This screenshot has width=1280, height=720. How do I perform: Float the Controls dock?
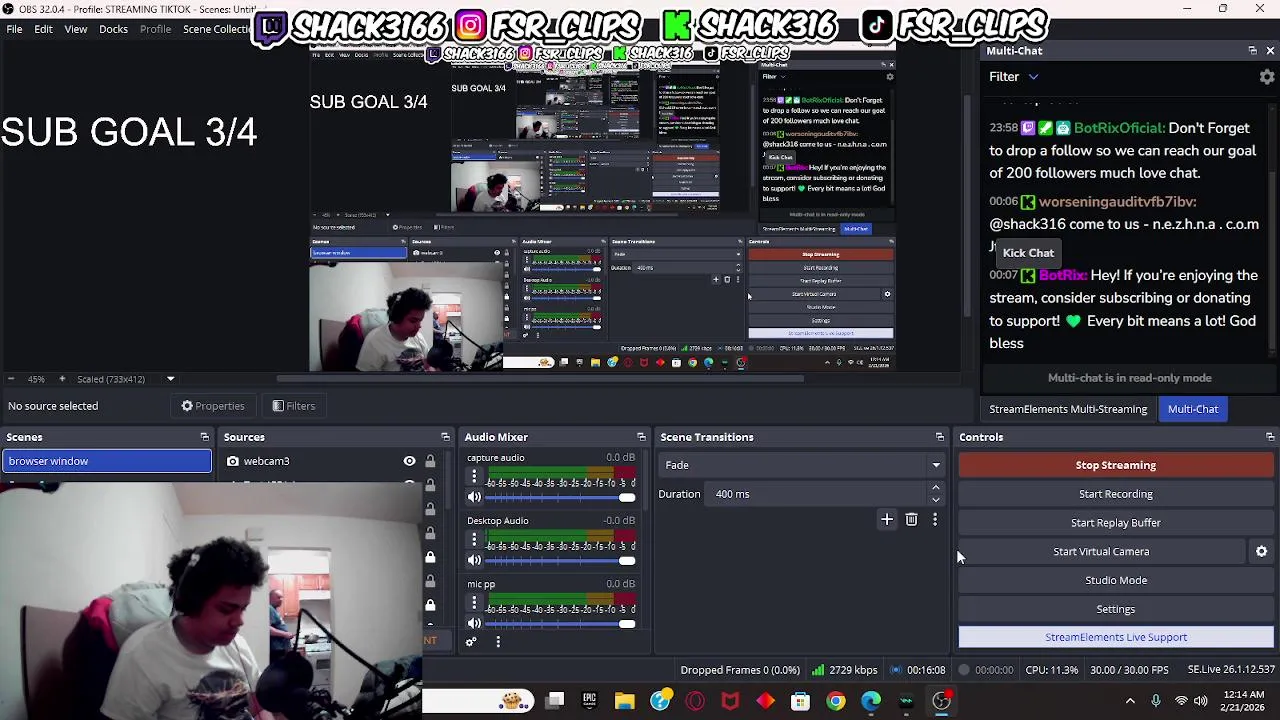pyautogui.click(x=1269, y=437)
